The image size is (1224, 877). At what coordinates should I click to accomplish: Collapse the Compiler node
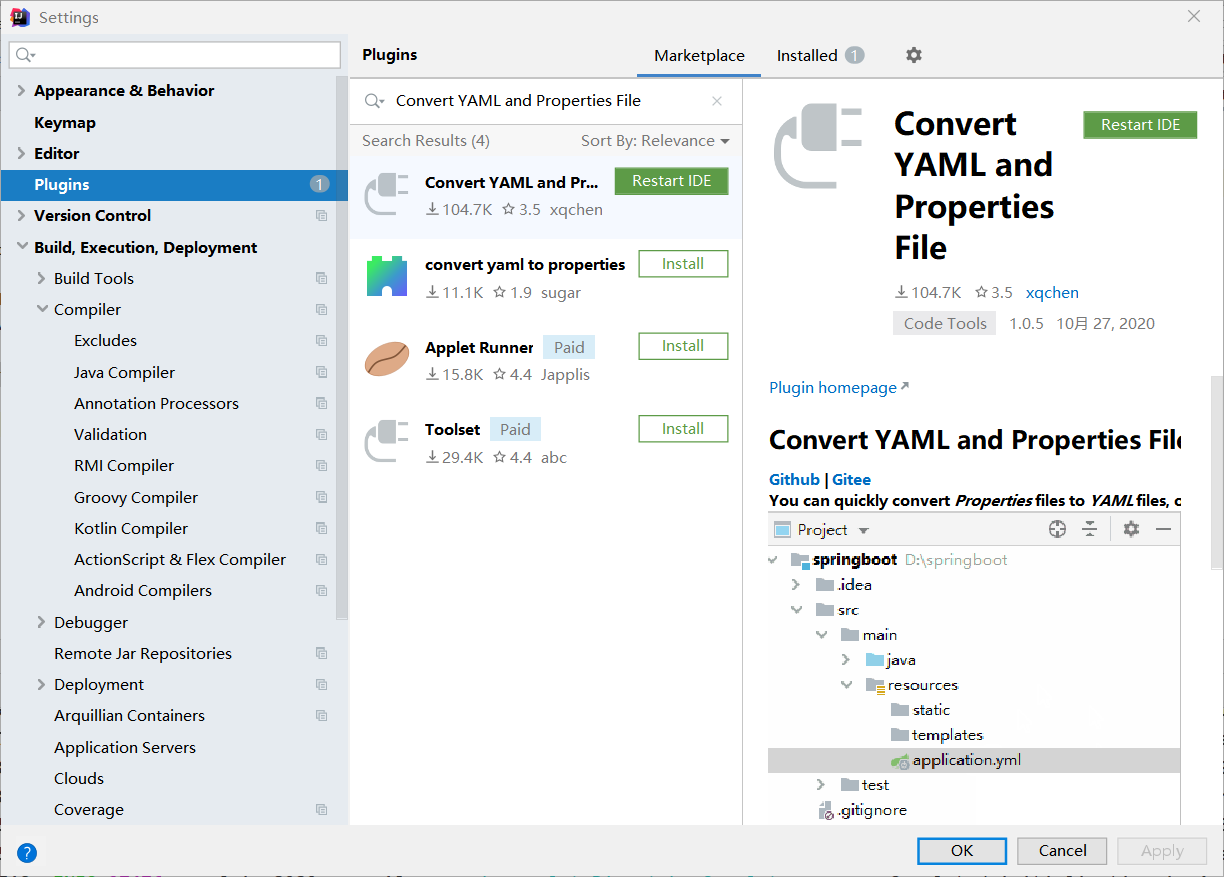(x=41, y=309)
